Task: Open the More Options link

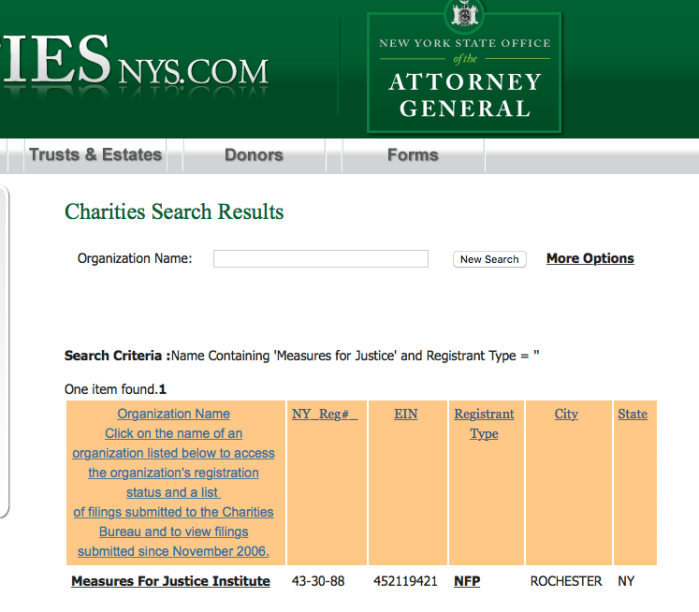Action: pyautogui.click(x=590, y=258)
